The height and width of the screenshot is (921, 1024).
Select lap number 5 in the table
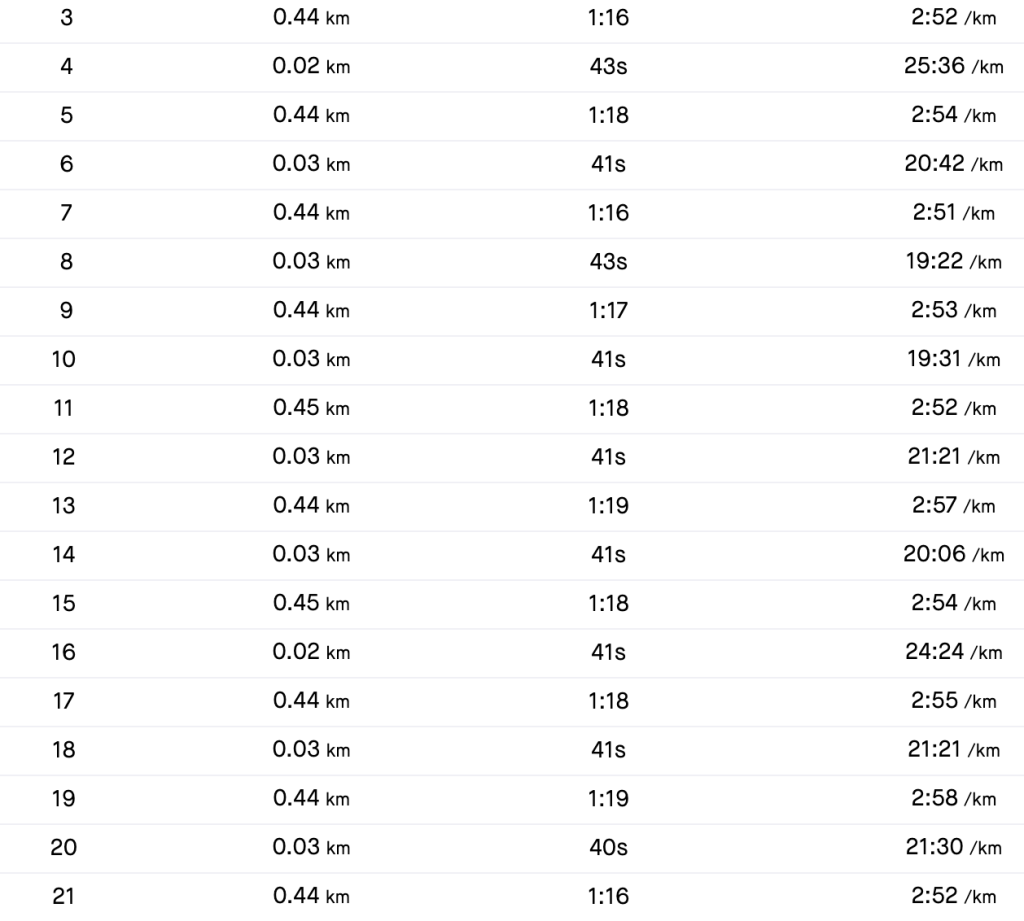[x=66, y=115]
